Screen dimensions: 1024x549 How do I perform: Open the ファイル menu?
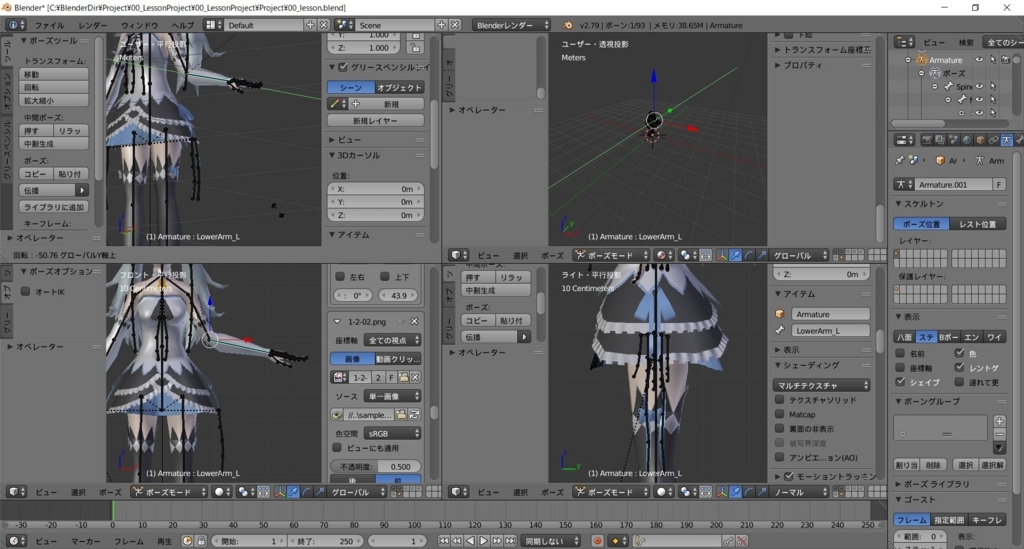coord(49,25)
